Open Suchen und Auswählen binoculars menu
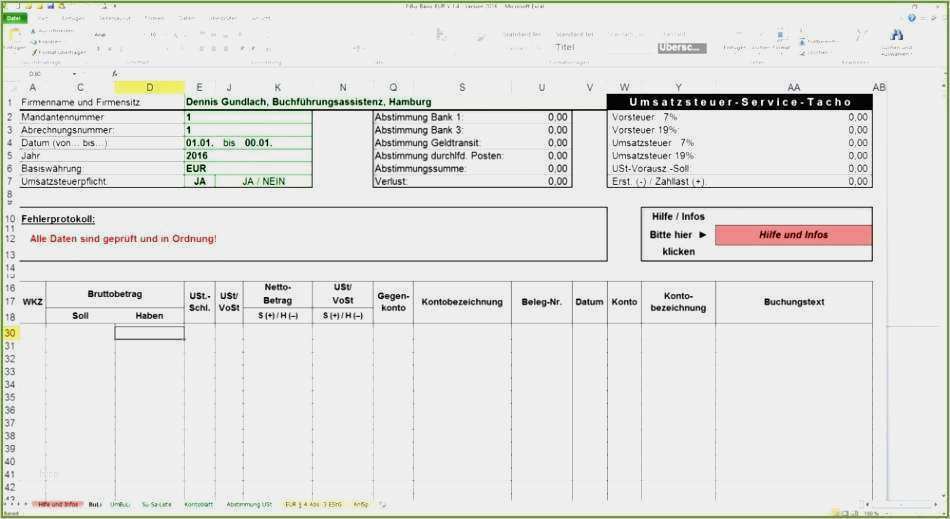 click(897, 42)
